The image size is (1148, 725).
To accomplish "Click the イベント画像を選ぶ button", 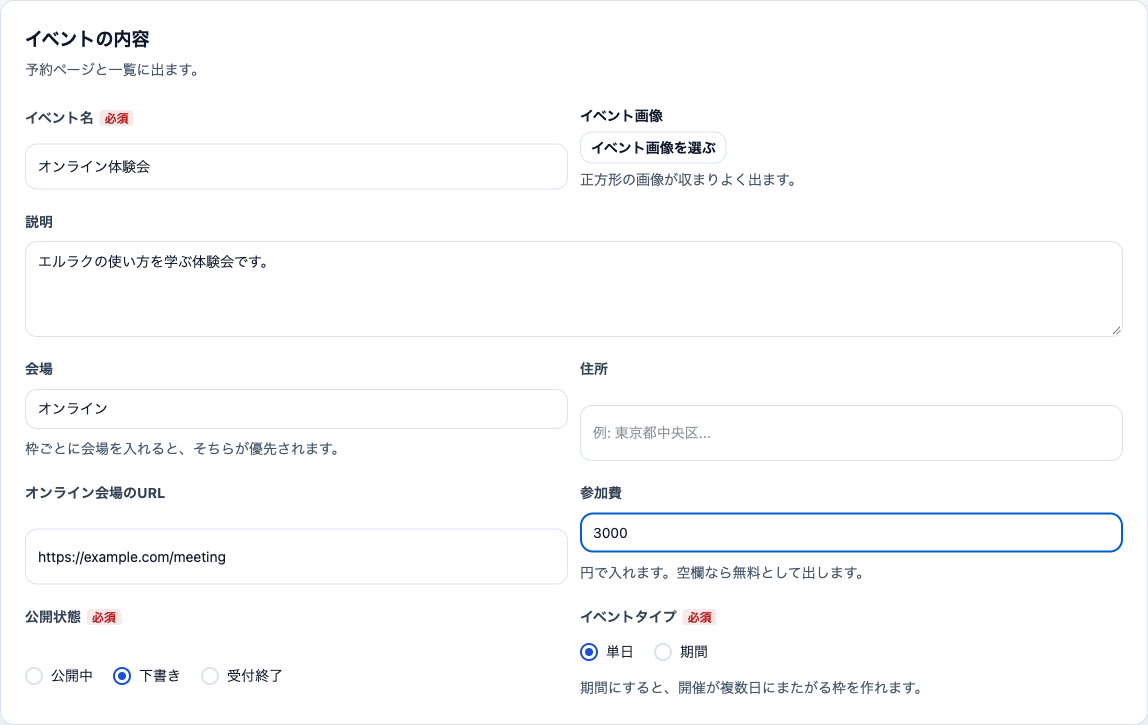I will pos(653,148).
